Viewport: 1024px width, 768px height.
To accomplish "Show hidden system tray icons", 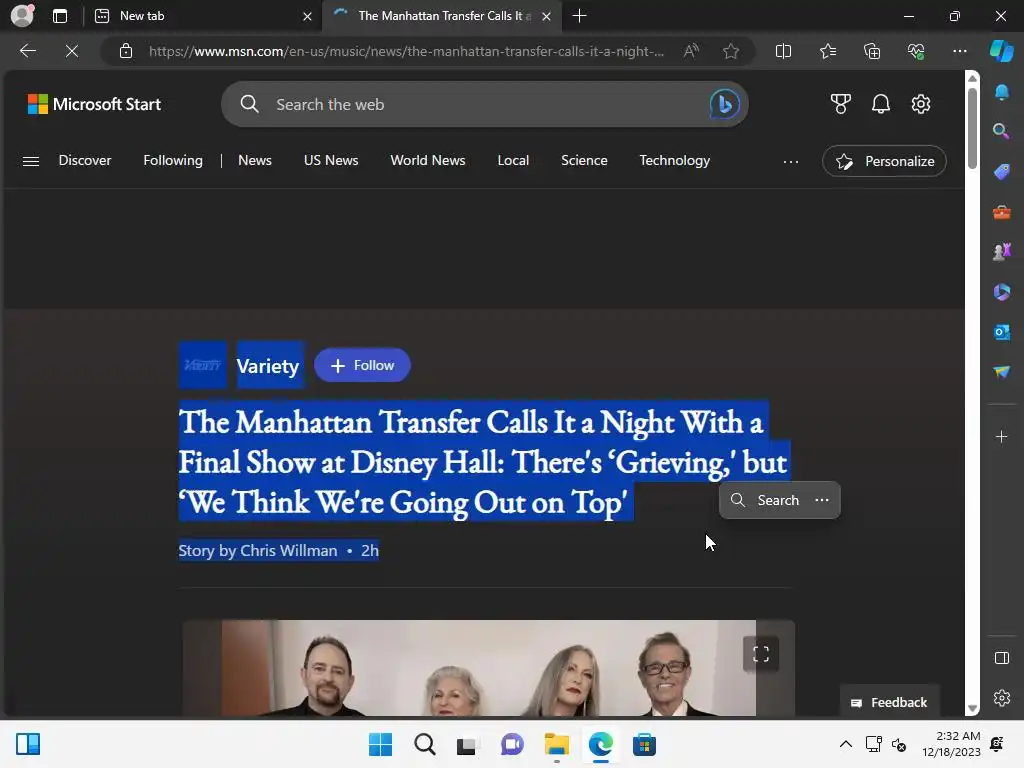I will 845,744.
